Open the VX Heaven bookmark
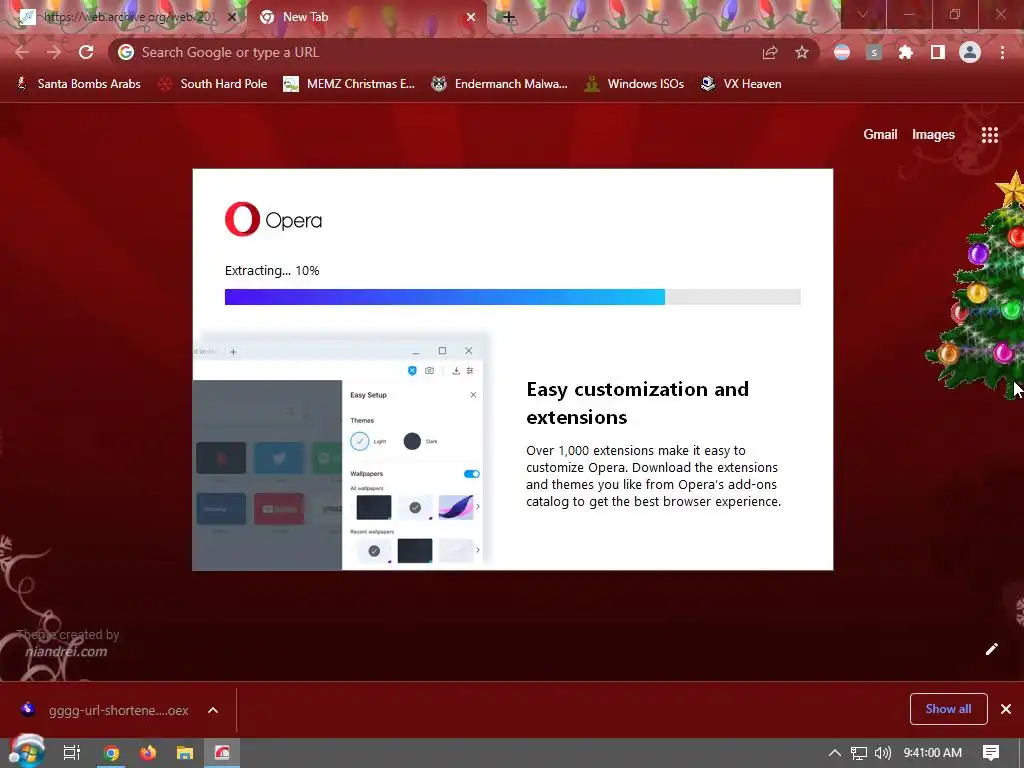The width and height of the screenshot is (1024, 768). pos(741,84)
